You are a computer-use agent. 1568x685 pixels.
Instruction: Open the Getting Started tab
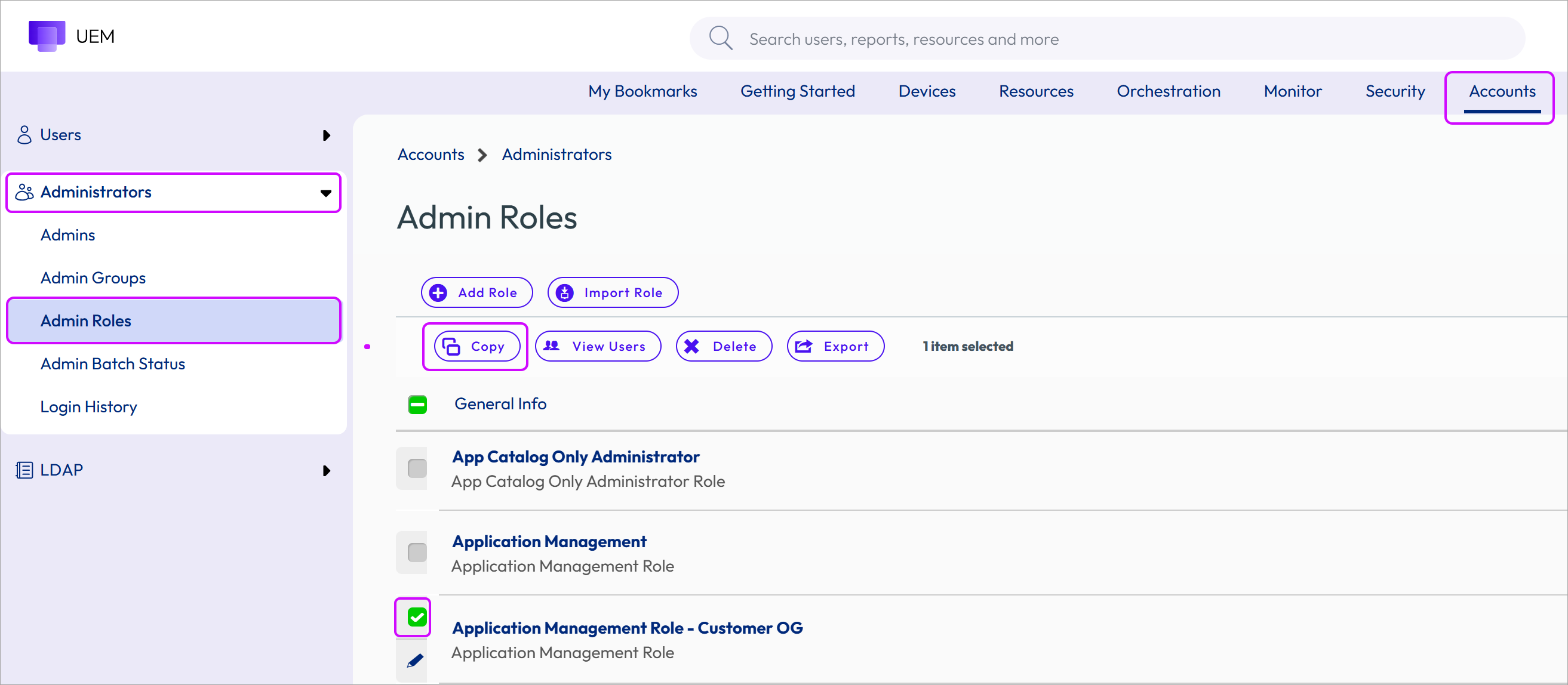coord(797,91)
